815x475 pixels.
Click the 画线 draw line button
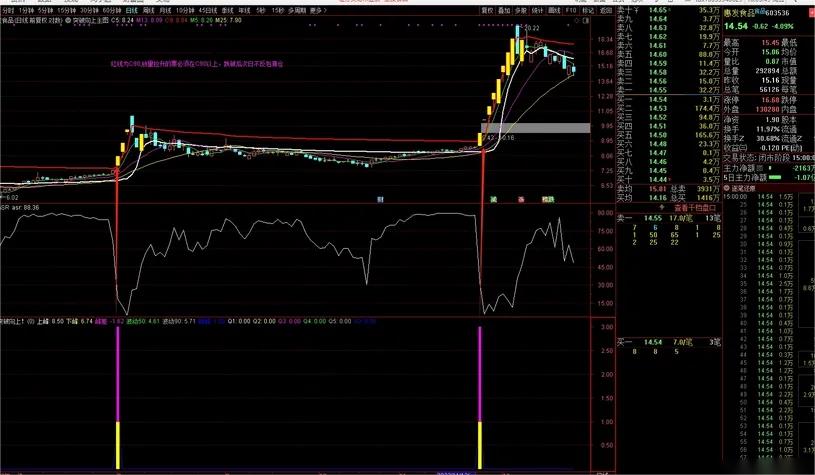pos(554,10)
